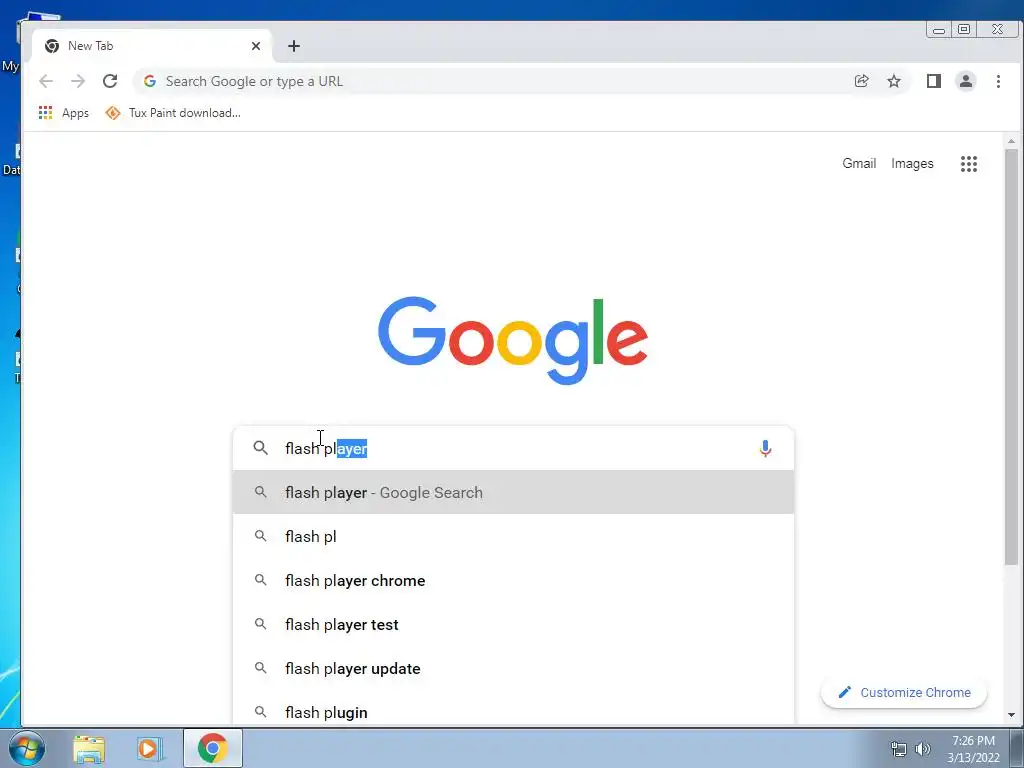Open the Apps bookmarks shortcut
Image resolution: width=1024 pixels, height=768 pixels.
tap(63, 113)
